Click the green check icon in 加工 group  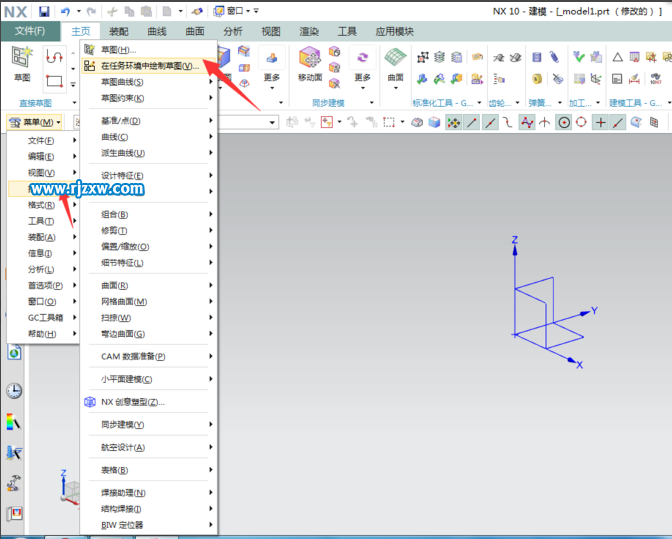click(x=579, y=57)
